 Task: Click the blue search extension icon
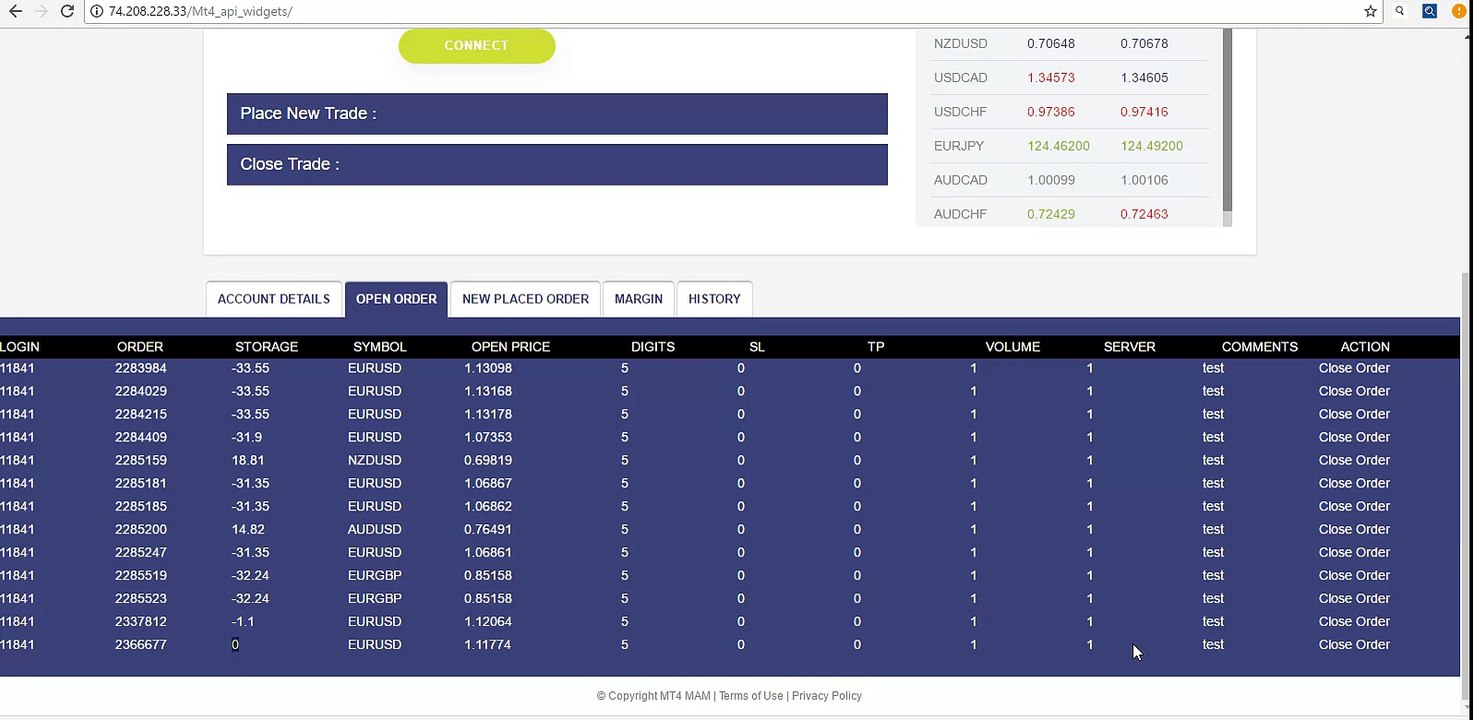1429,11
